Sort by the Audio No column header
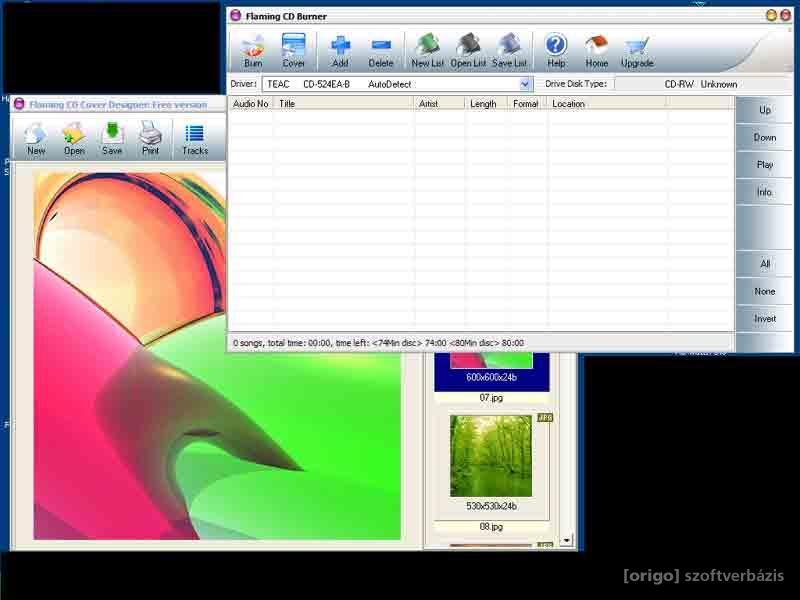Image resolution: width=800 pixels, height=600 pixels. coord(251,104)
